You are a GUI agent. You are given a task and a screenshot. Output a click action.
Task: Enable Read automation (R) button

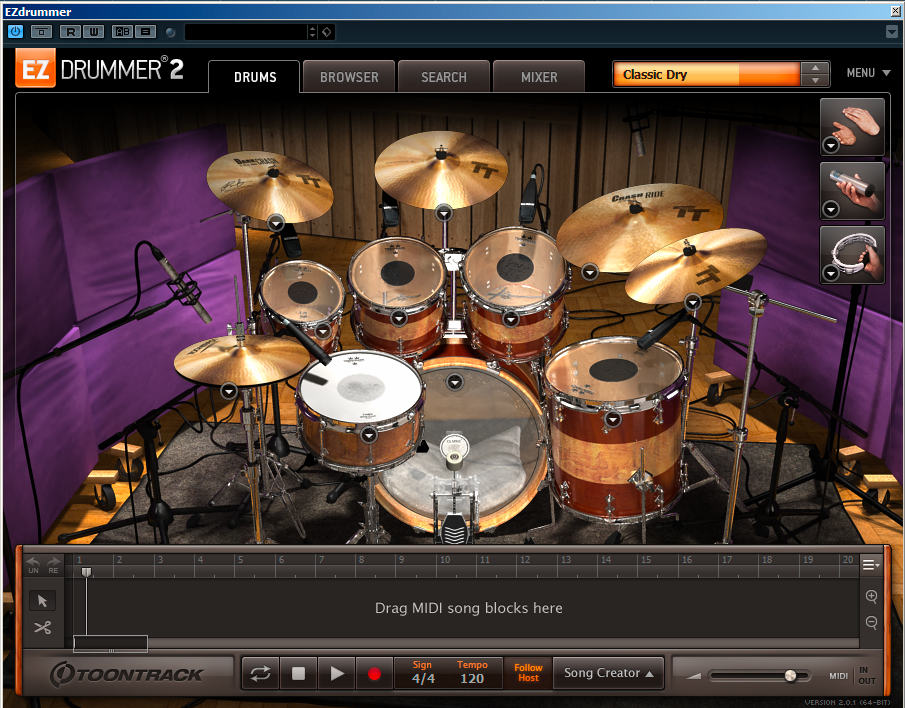70,32
